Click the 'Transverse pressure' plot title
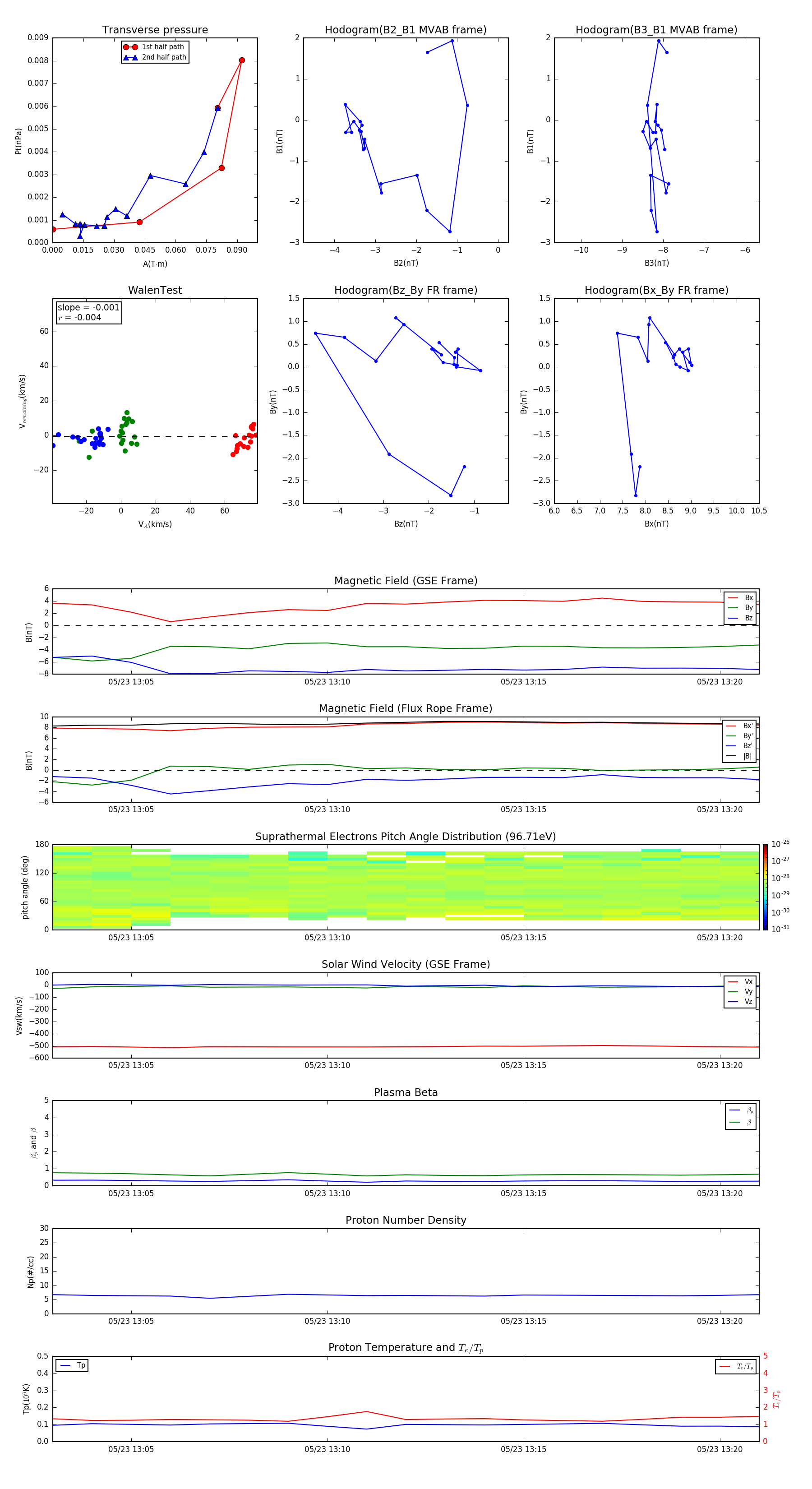The height and width of the screenshot is (1489, 812). pos(155,30)
